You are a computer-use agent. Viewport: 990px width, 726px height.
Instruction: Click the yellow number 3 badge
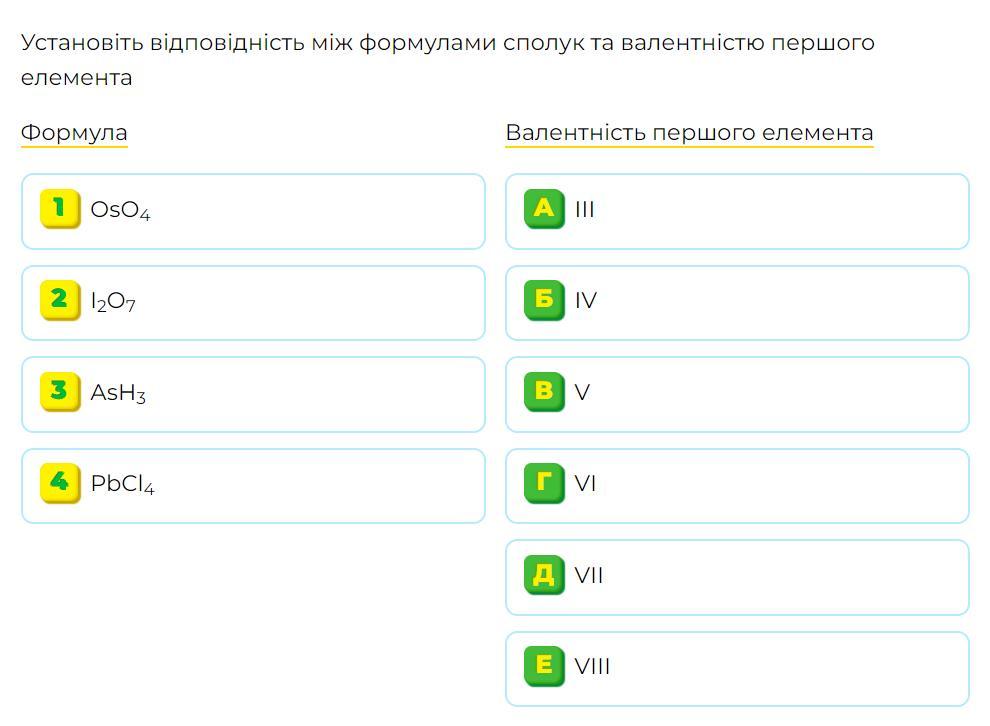(59, 392)
